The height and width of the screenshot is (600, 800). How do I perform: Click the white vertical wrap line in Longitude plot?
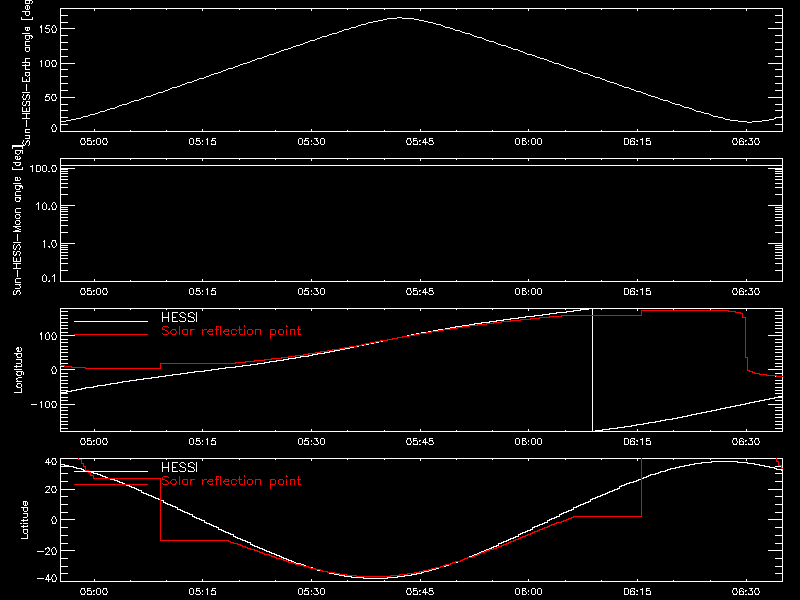click(x=592, y=370)
